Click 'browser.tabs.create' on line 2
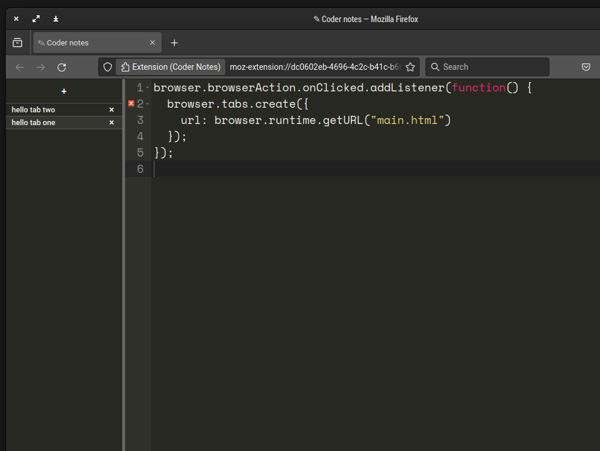This screenshot has height=451, width=600. pyautogui.click(x=231, y=104)
